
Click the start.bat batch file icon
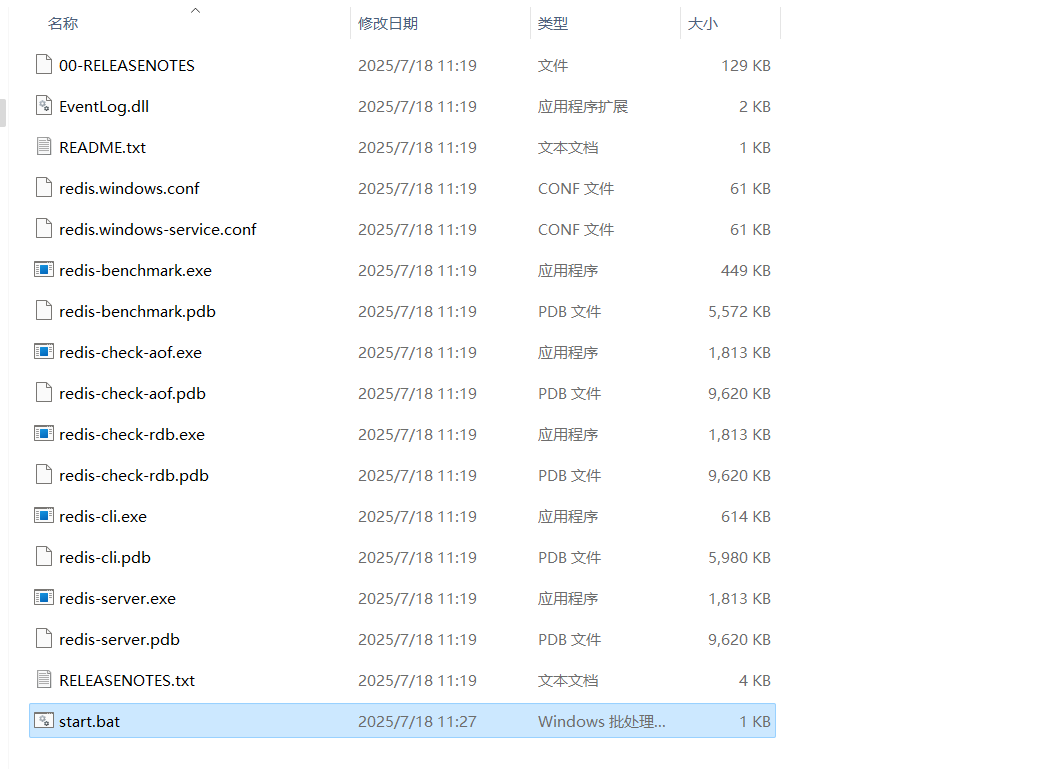coord(44,720)
